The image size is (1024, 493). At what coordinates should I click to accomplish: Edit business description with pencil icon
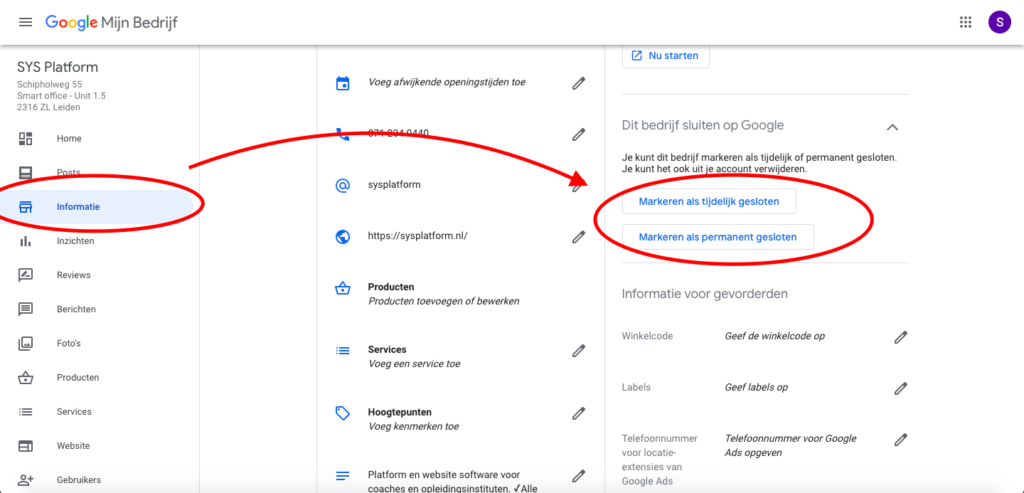pos(578,475)
